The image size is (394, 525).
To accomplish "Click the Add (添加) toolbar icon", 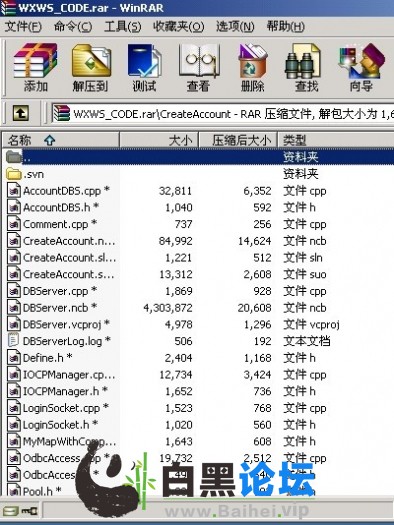I will tap(35, 68).
